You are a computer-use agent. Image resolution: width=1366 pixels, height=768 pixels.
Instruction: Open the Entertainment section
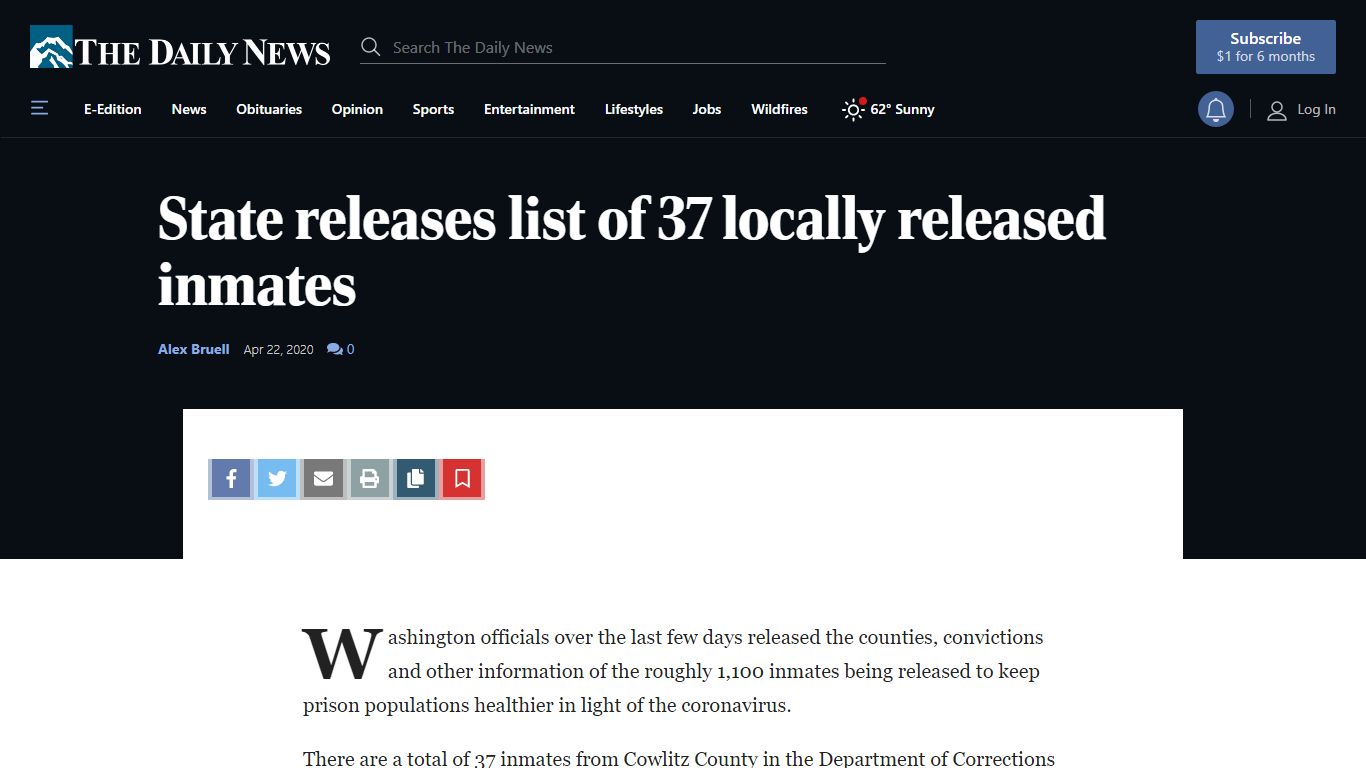click(529, 109)
